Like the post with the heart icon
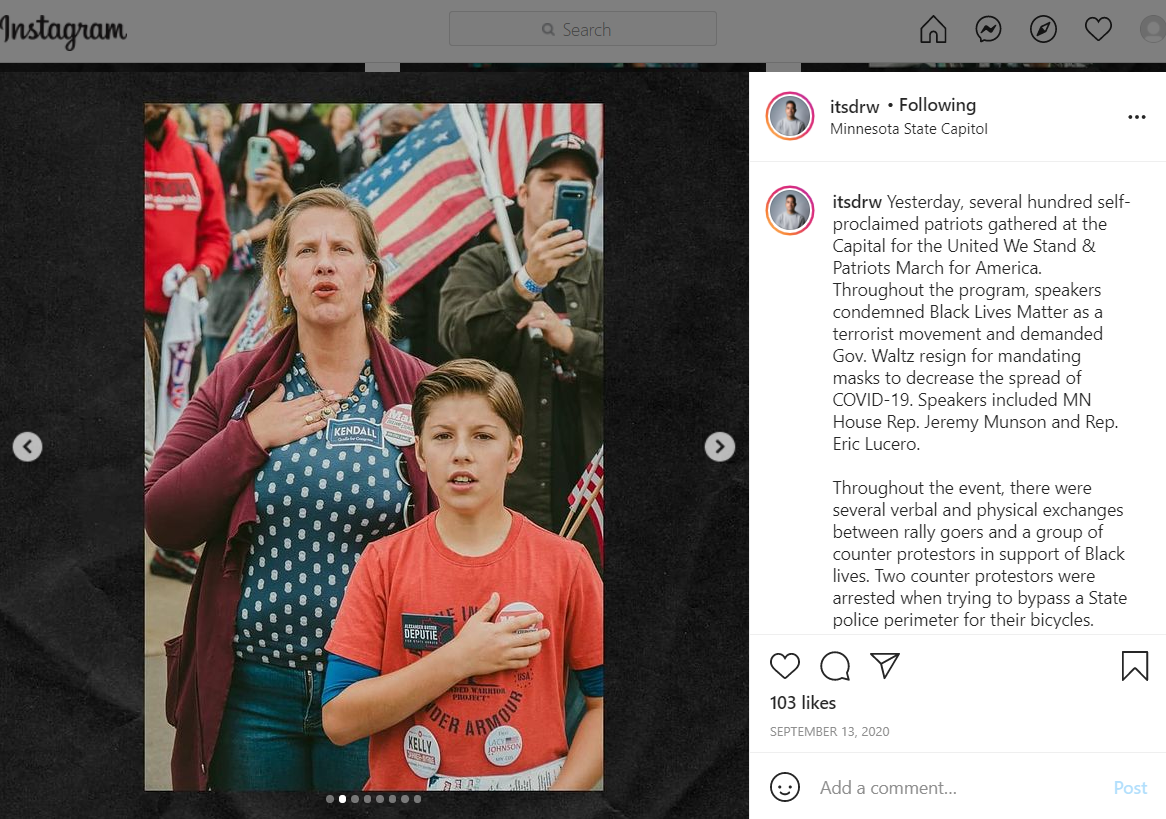1166x819 pixels. click(785, 666)
